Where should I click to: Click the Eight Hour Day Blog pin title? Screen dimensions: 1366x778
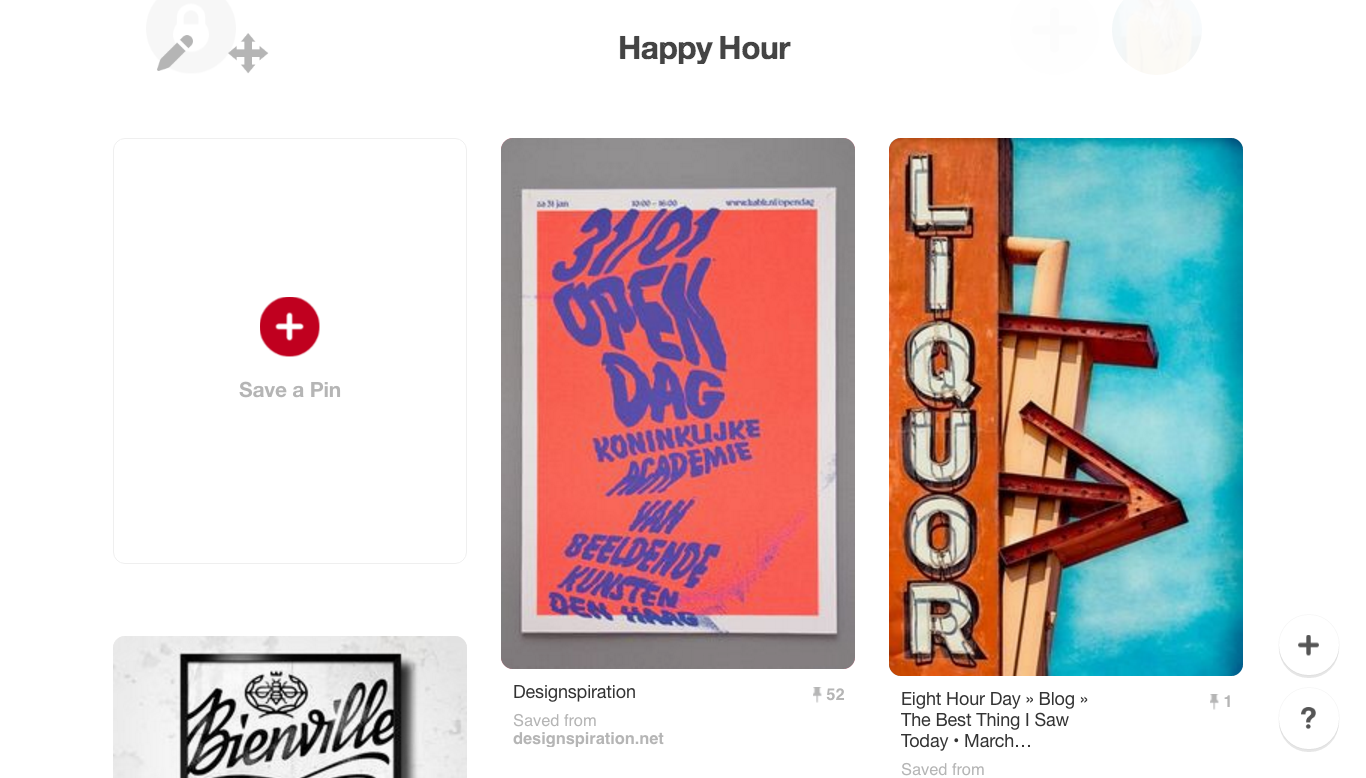994,720
